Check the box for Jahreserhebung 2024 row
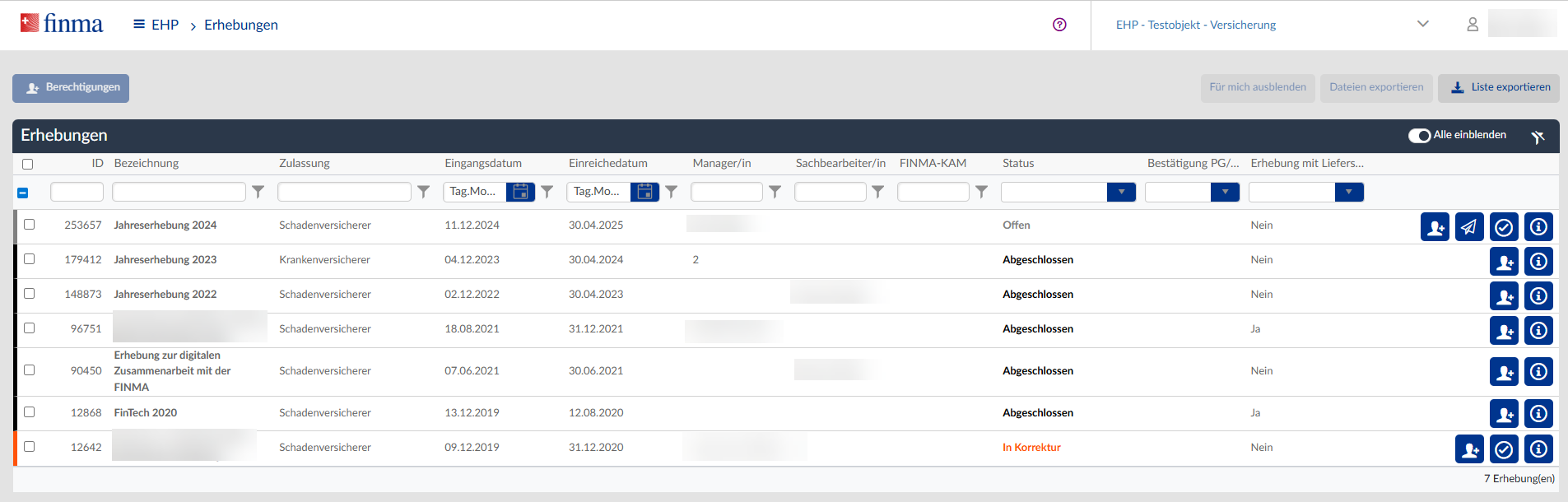The height and width of the screenshot is (502, 1568). point(30,225)
